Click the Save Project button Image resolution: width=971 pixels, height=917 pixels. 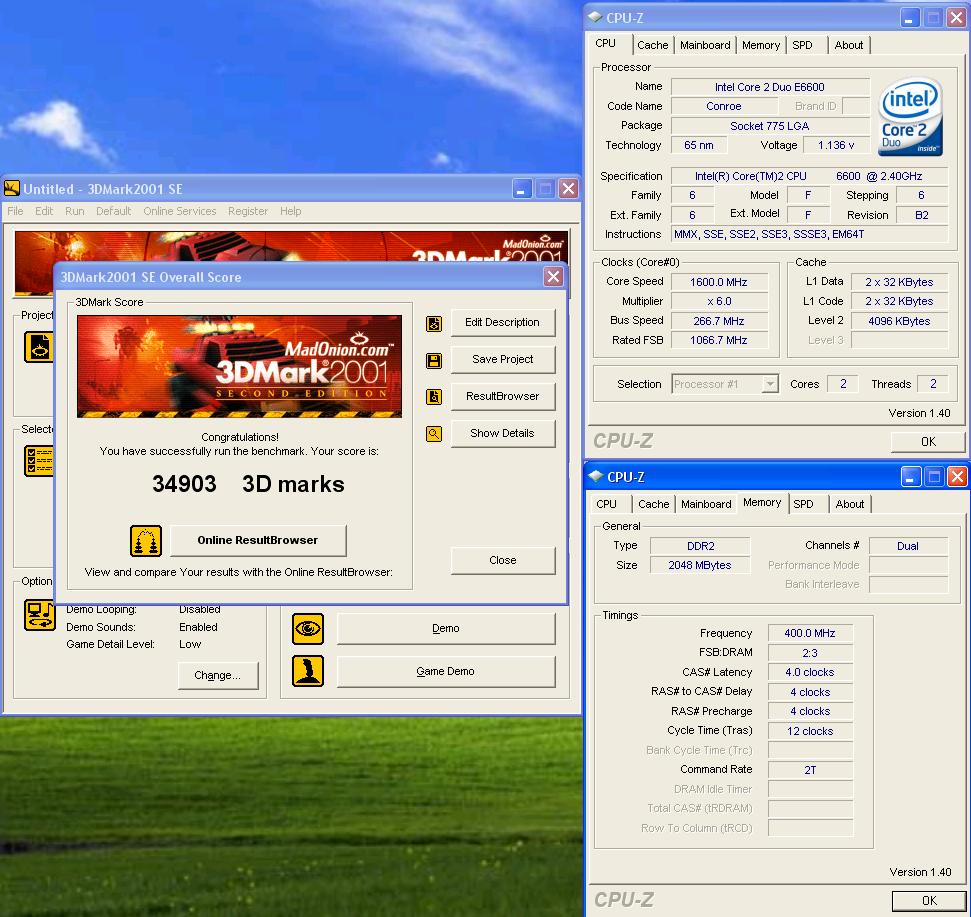(502, 360)
